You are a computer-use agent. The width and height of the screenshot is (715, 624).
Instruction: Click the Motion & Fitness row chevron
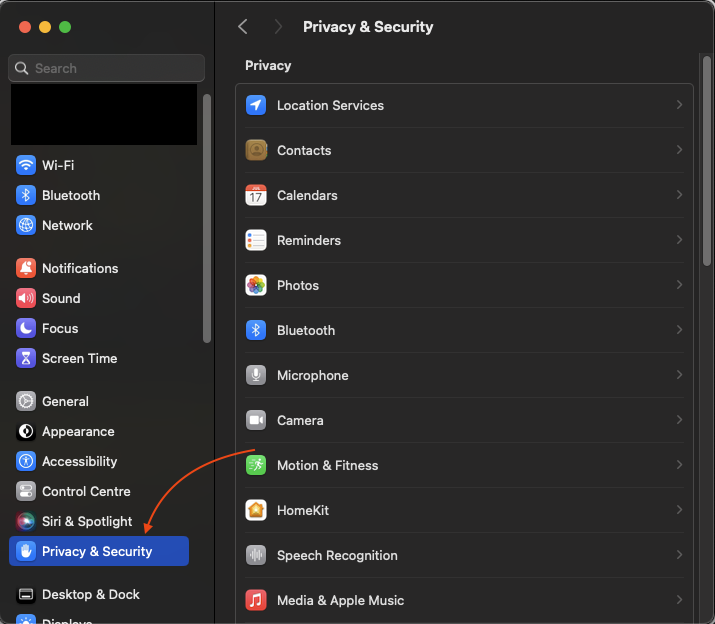pos(679,465)
